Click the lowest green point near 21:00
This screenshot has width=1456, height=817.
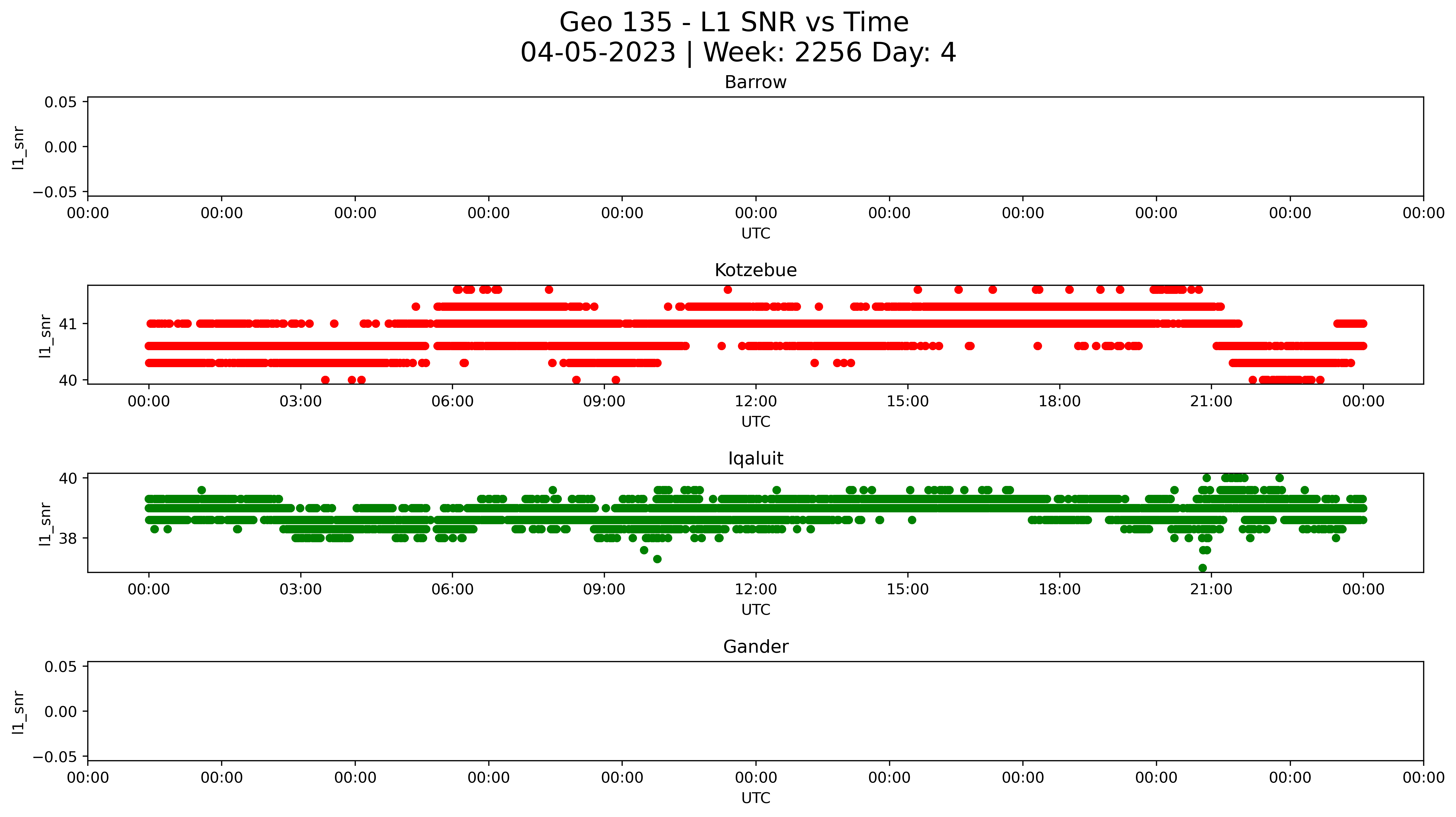[x=1202, y=568]
